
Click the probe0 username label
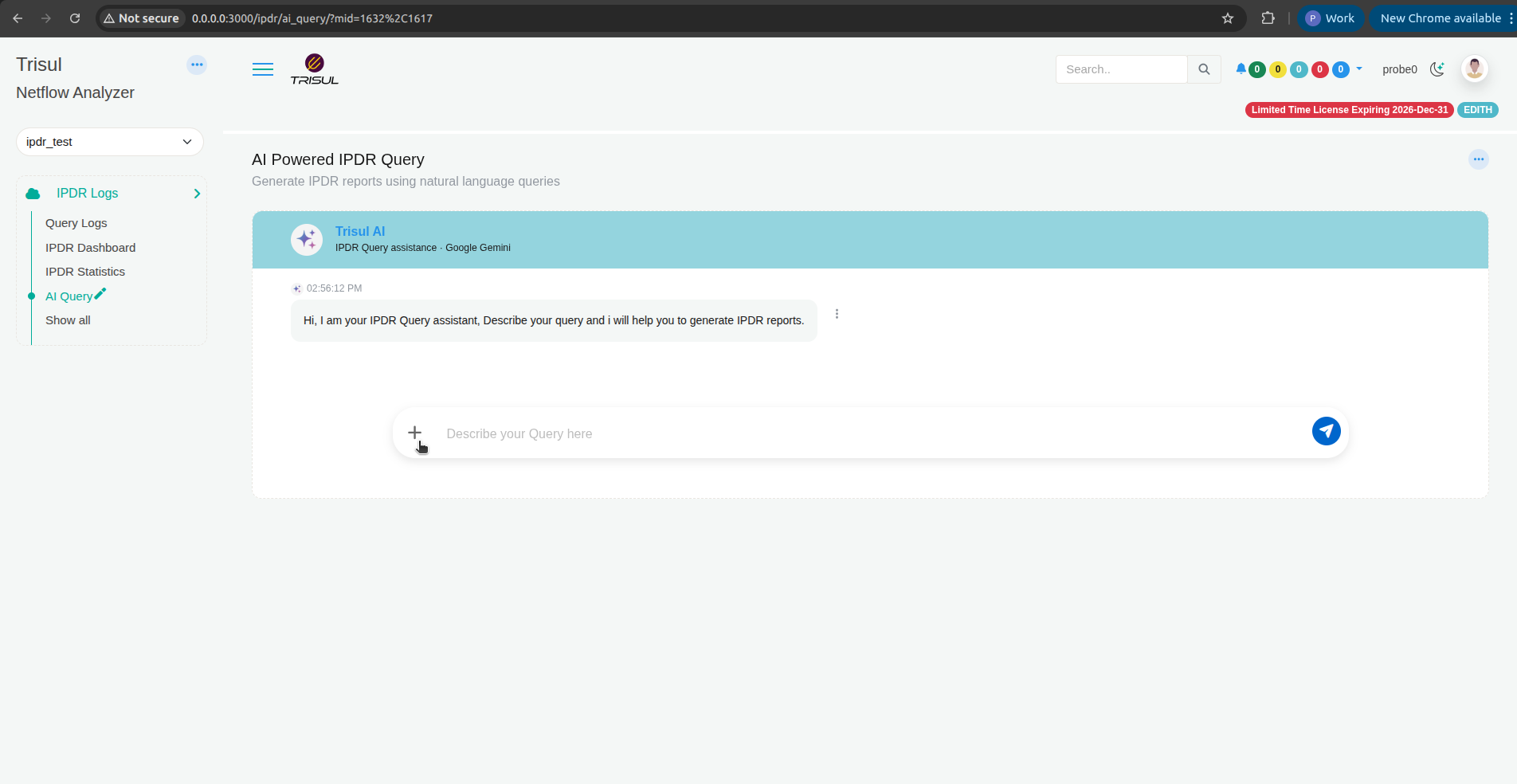tap(1400, 69)
